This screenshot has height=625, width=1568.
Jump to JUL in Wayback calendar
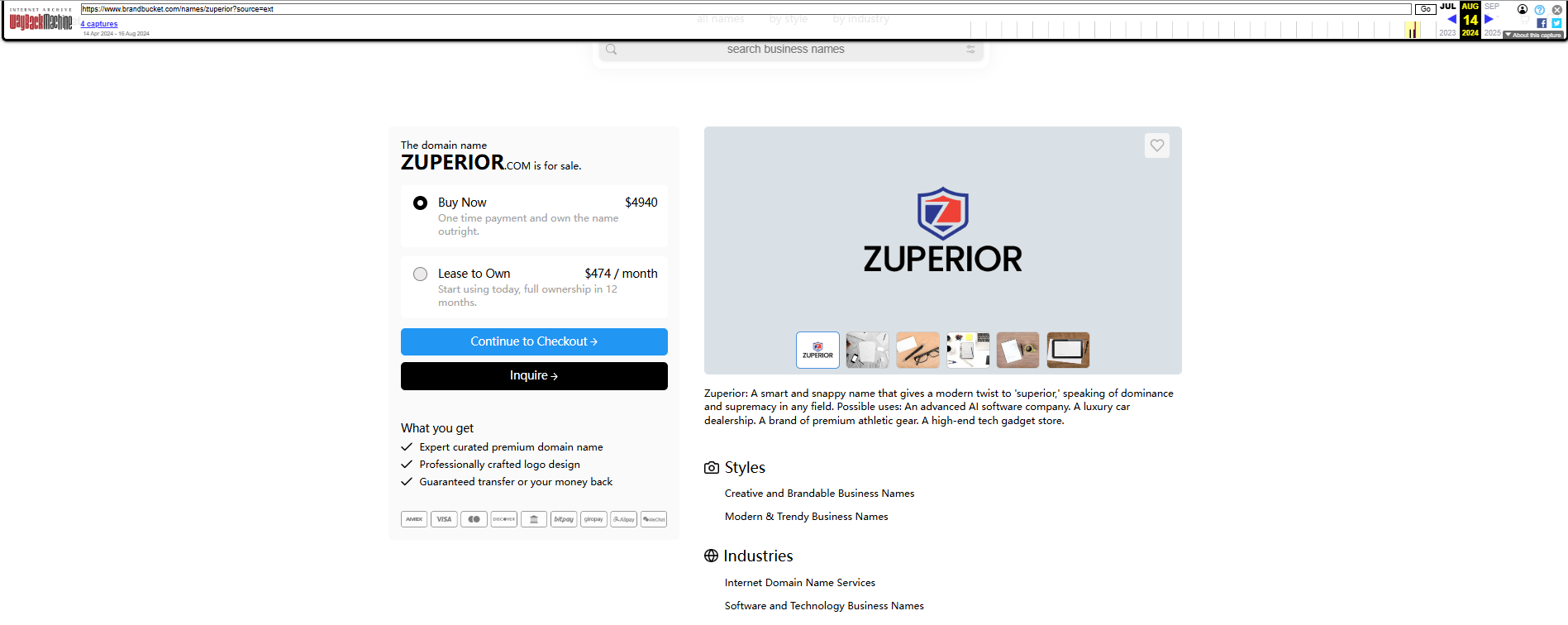(1447, 7)
